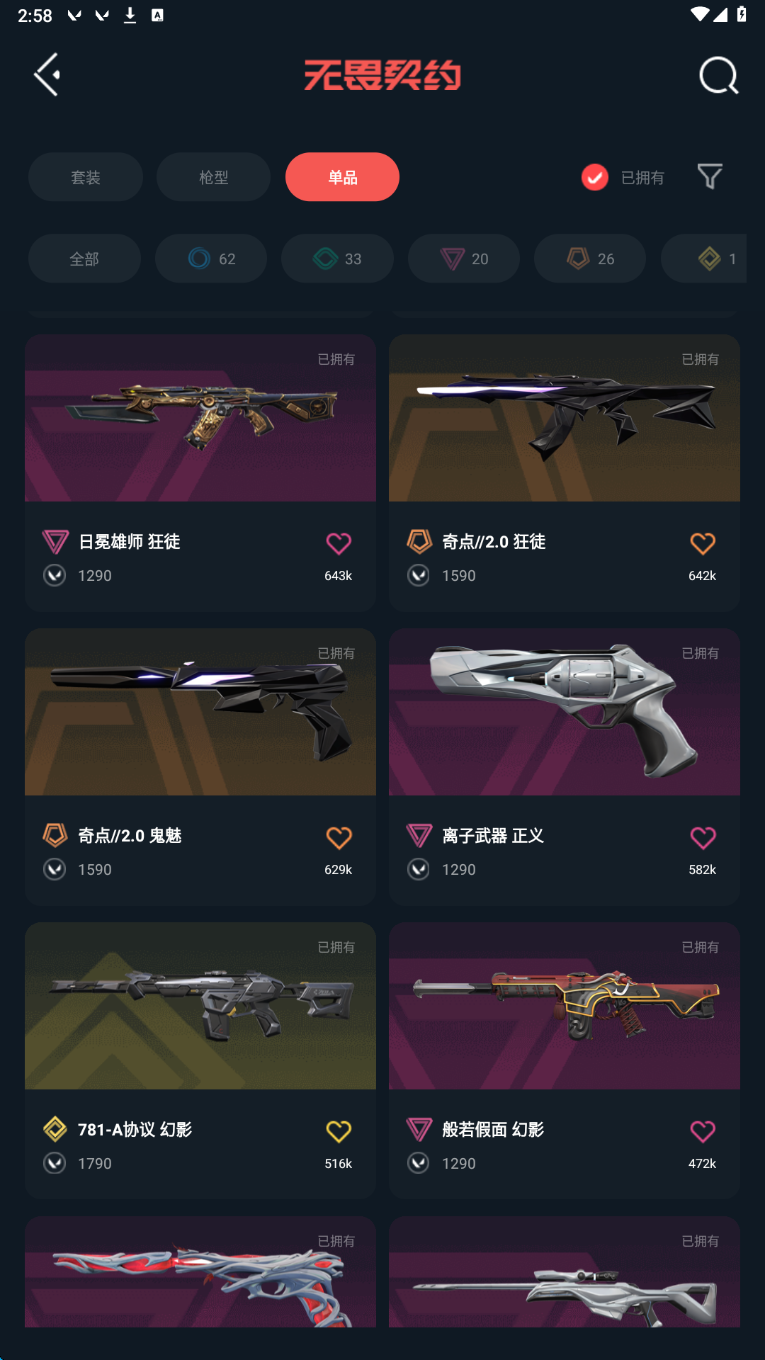Filter by pink triangle tier 20
Image resolution: width=765 pixels, height=1360 pixels.
coord(464,259)
